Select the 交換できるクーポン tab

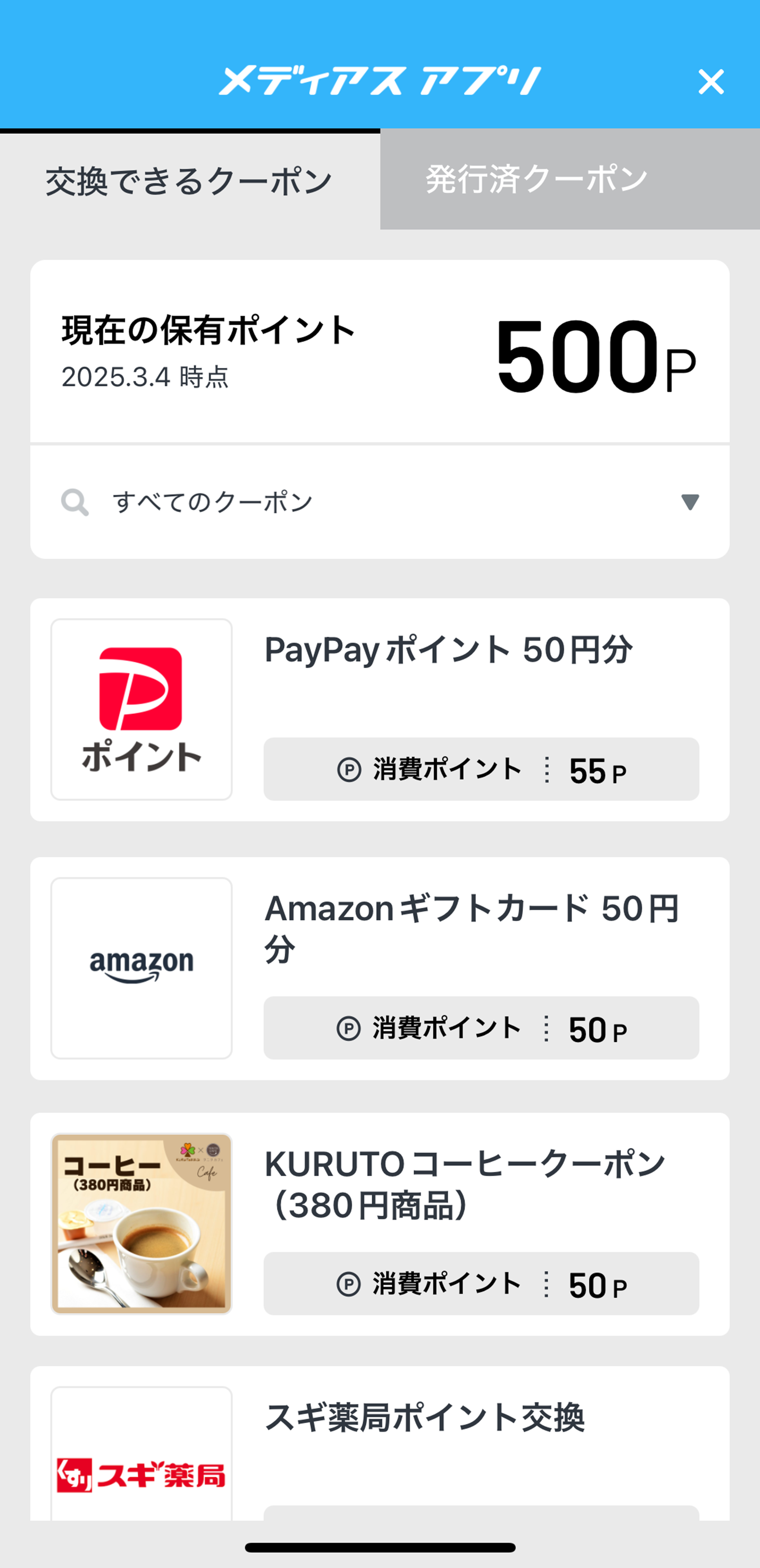point(189,181)
